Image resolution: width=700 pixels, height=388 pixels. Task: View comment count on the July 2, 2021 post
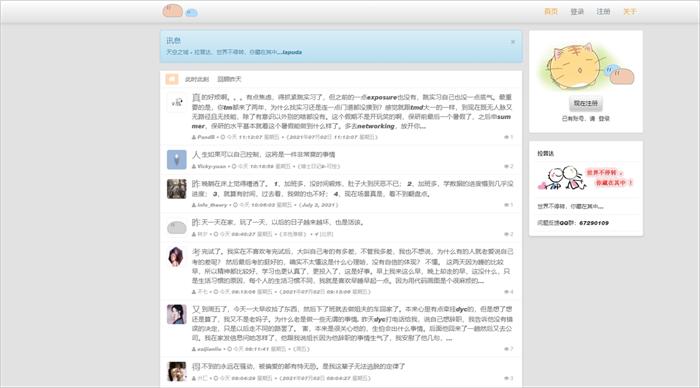click(x=508, y=205)
